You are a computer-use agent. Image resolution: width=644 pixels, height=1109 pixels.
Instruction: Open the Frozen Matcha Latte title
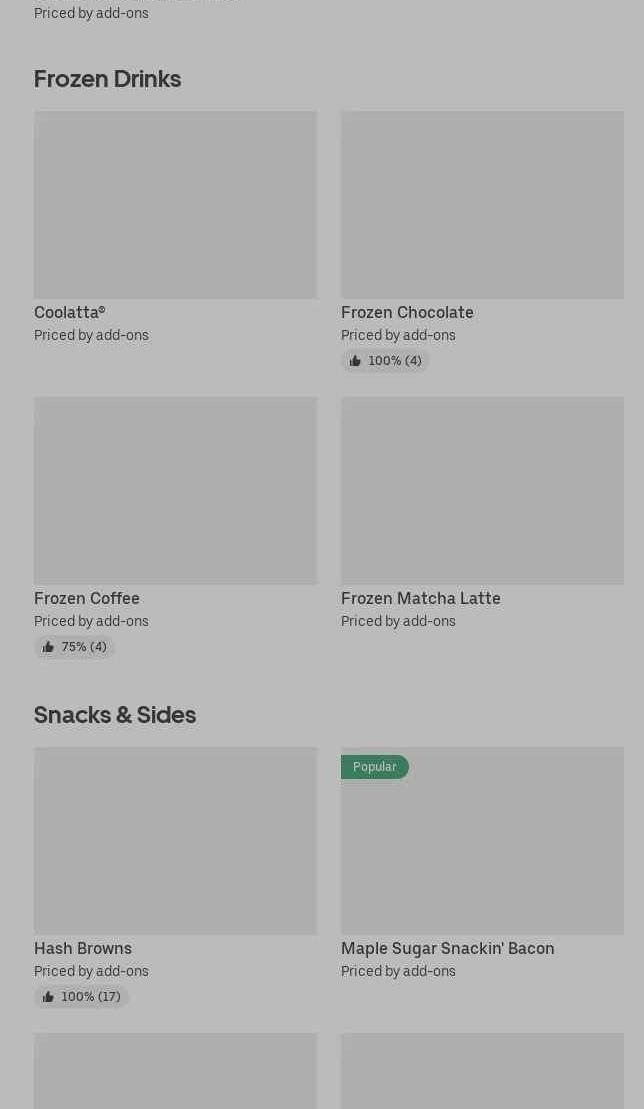421,599
